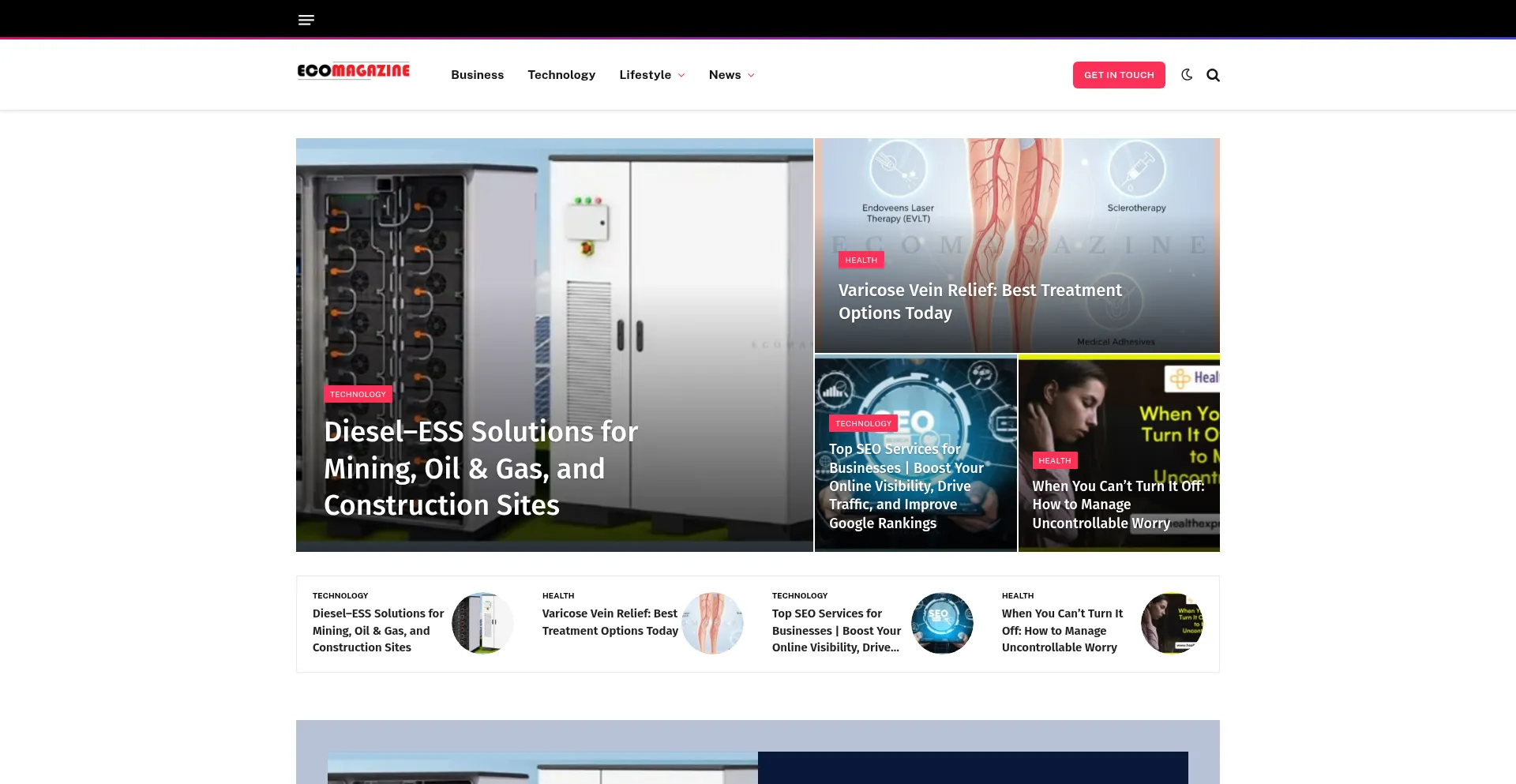Click the Health tag on Varicose Vein card
Viewport: 1516px width, 784px height.
tap(861, 260)
